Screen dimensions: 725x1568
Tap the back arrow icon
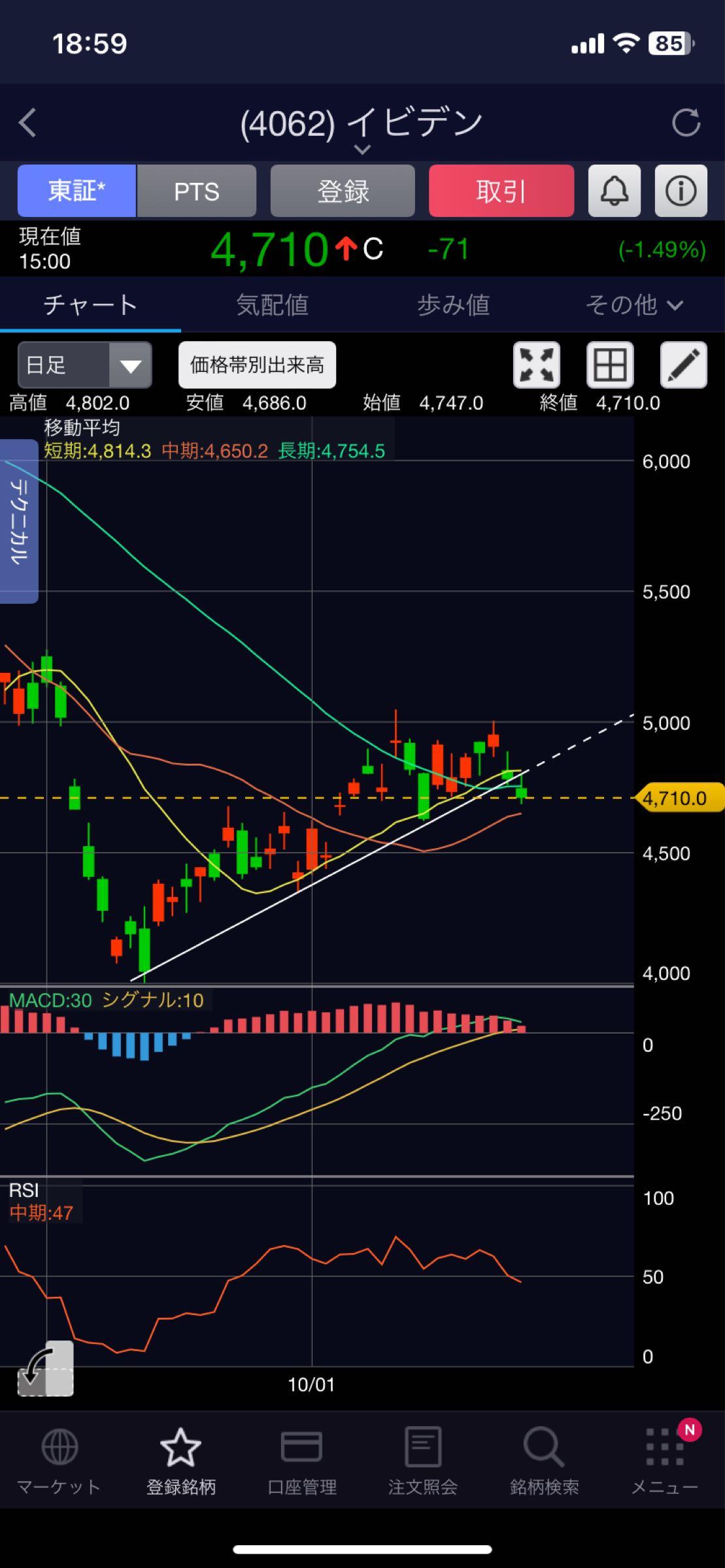coord(27,123)
